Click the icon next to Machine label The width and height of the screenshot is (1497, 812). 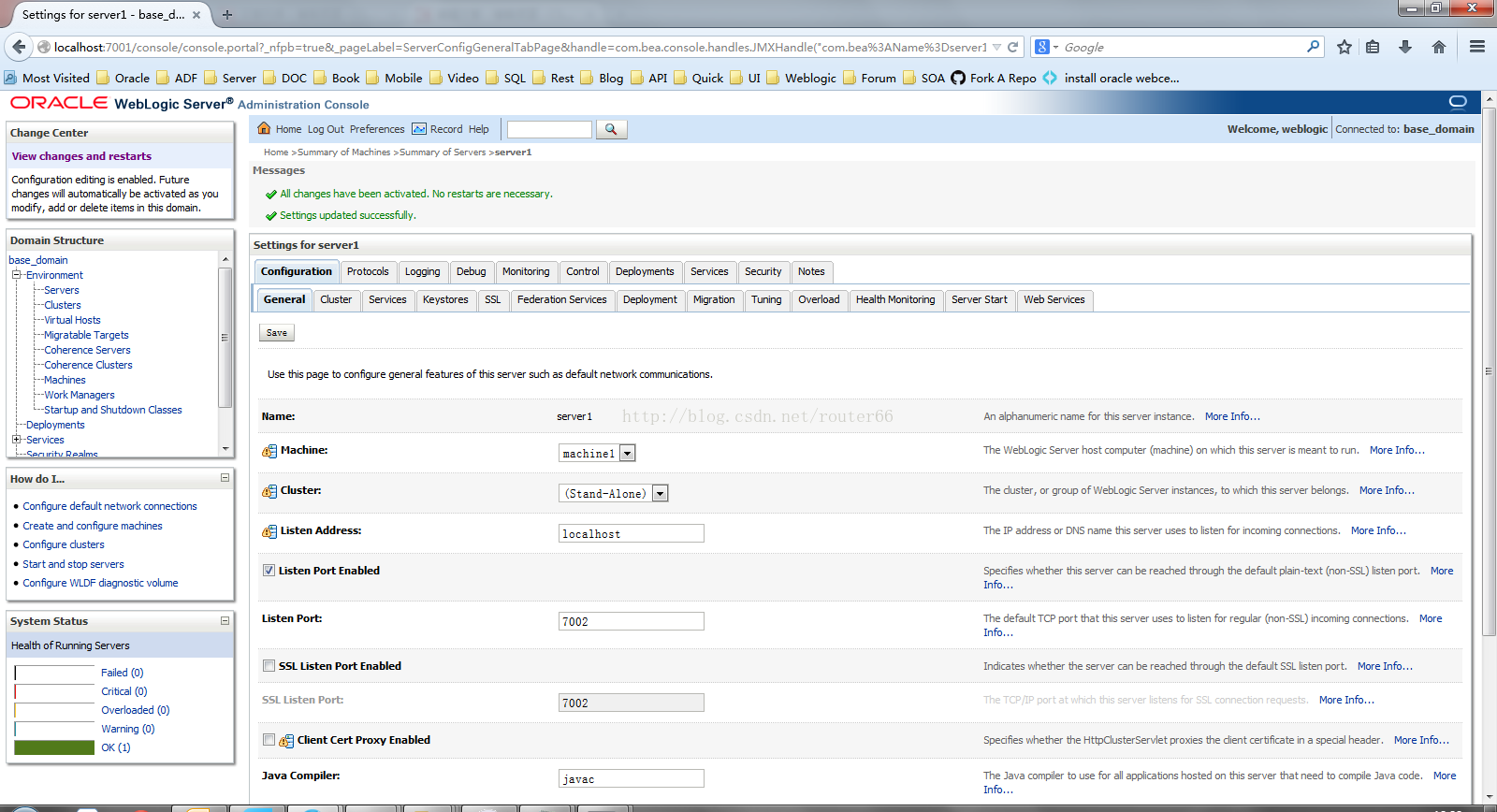coord(269,451)
